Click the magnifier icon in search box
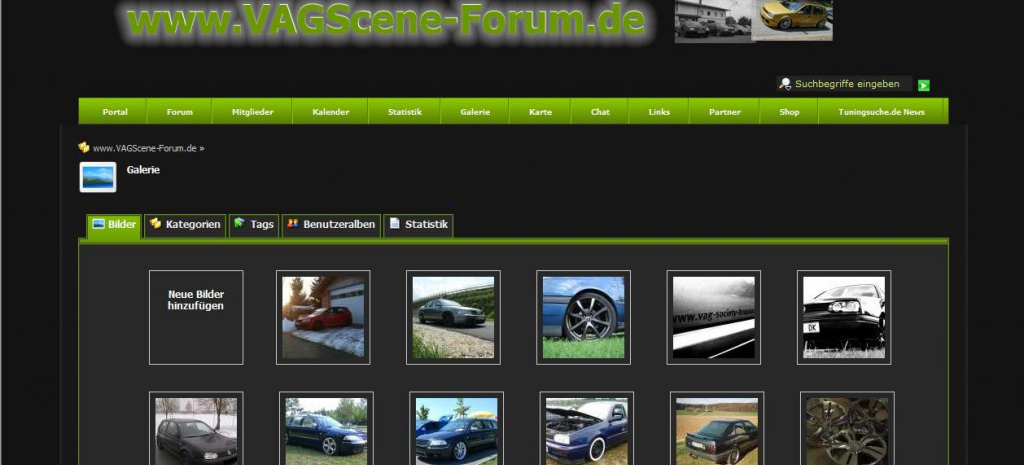Viewport: 1024px width, 465px height. 786,84
